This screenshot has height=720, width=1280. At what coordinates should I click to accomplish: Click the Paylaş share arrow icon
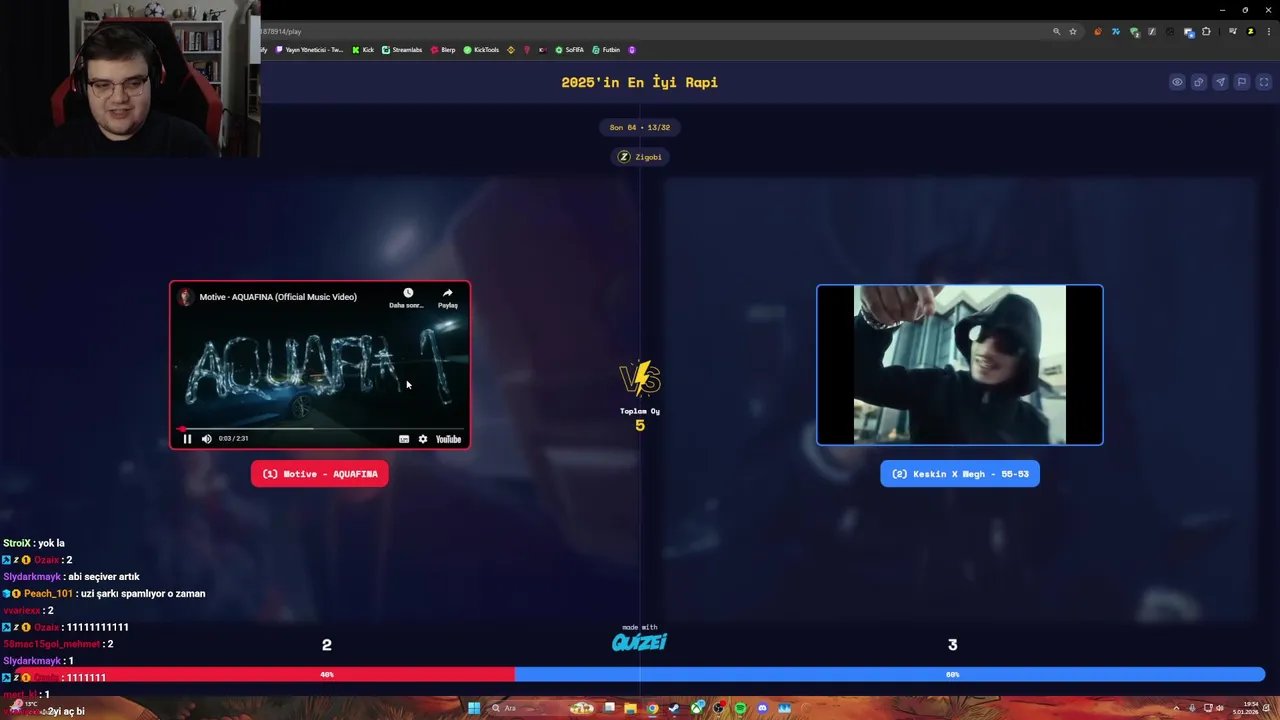coord(447,293)
